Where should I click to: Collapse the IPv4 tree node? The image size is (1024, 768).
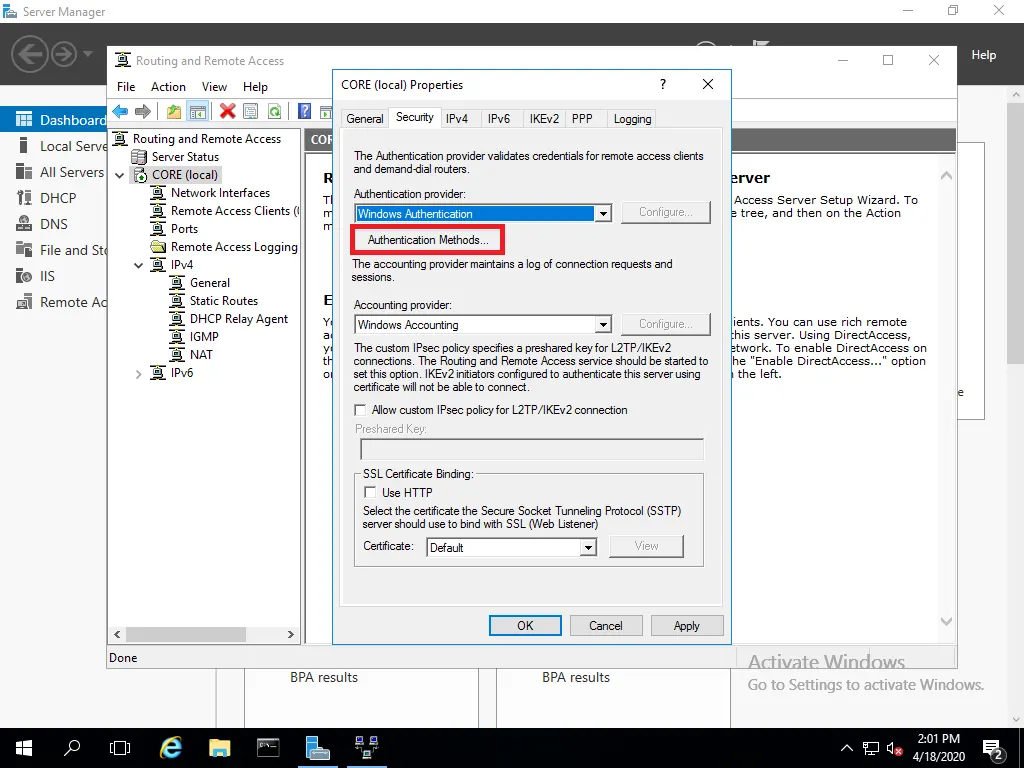138,265
